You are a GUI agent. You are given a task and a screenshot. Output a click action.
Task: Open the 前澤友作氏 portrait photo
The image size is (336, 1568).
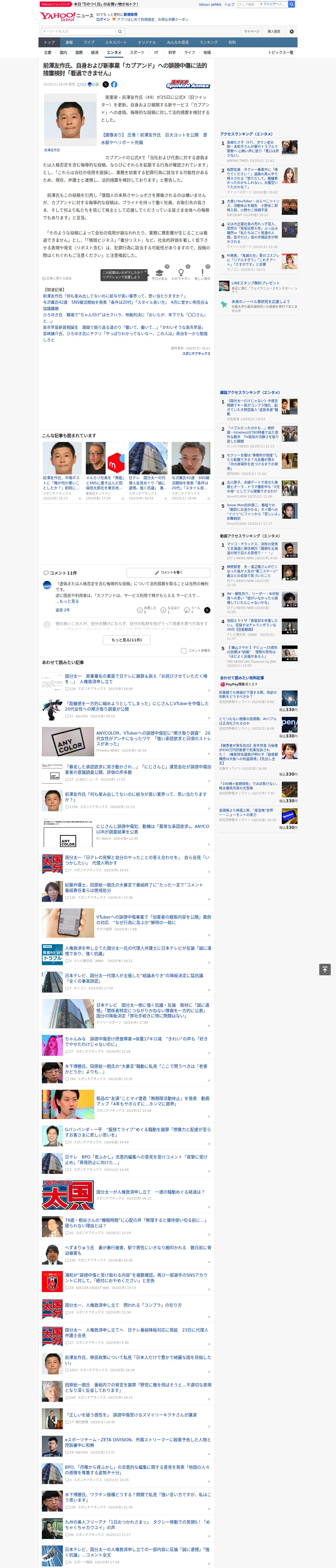(71, 119)
